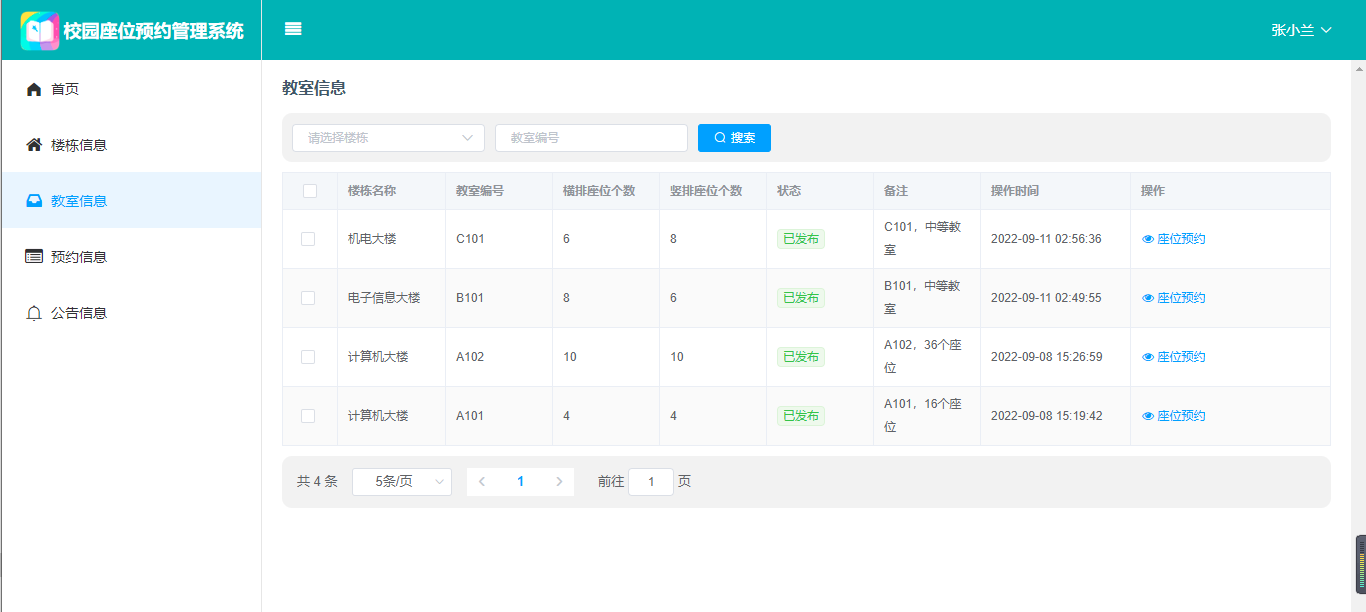Check the box for classroom B101
Screen dimensions: 1366x612
pyautogui.click(x=308, y=298)
